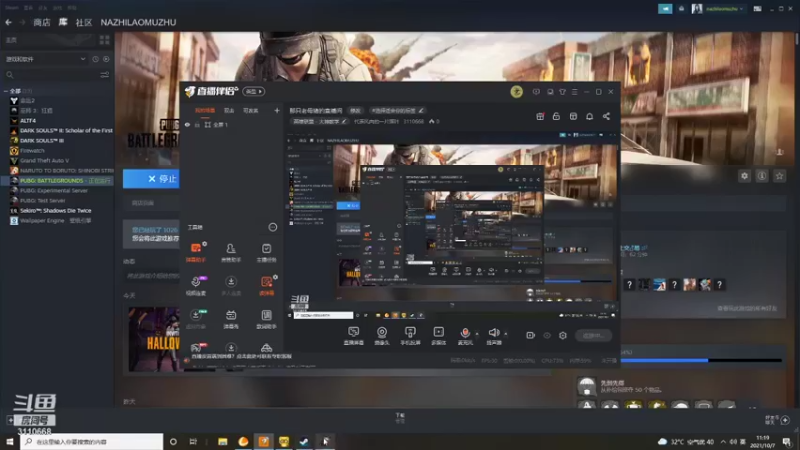Go back with Steam back arrow
Viewport: 800px width, 450px height.
[9, 22]
